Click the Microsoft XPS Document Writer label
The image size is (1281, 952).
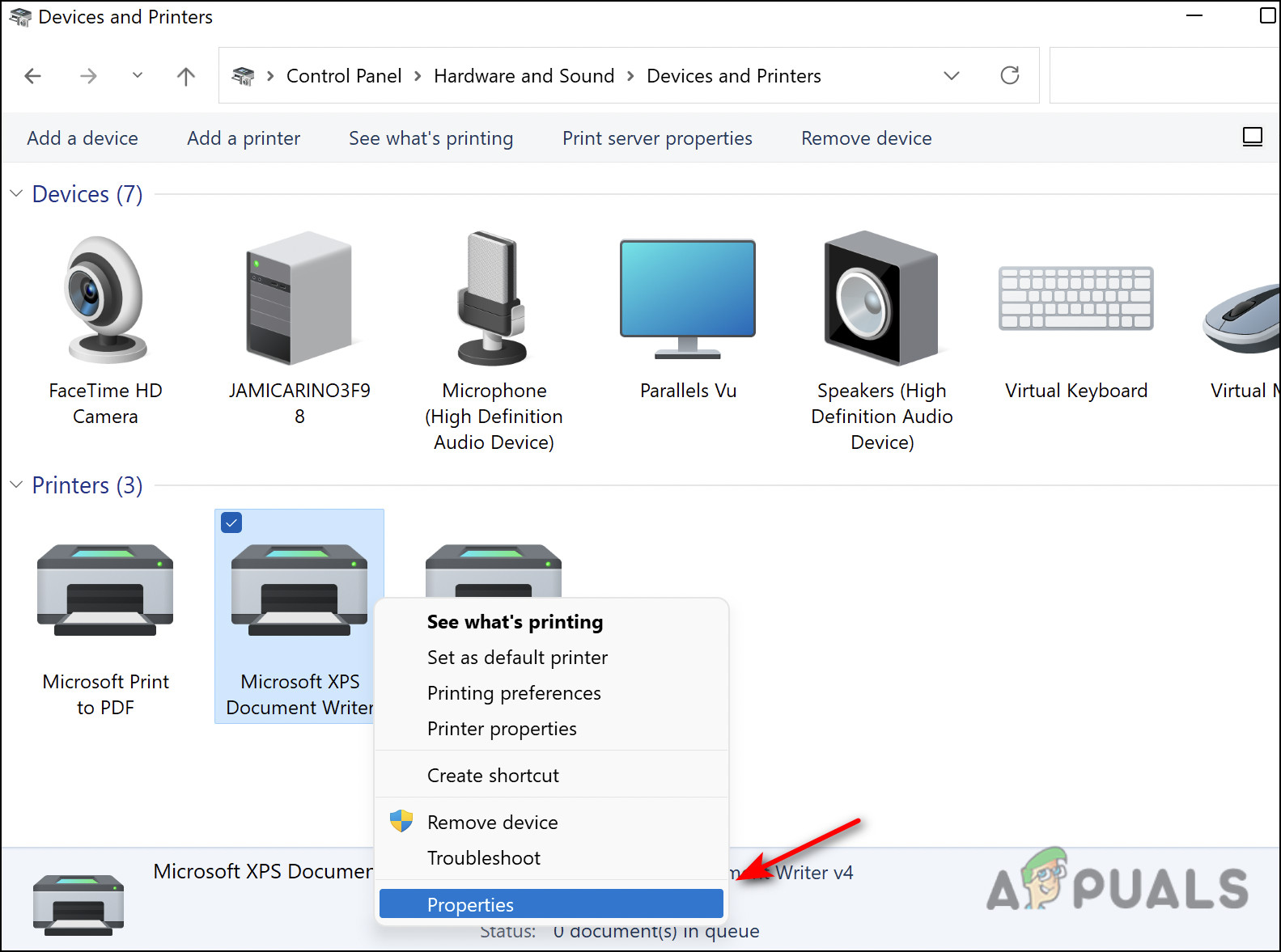coord(299,695)
